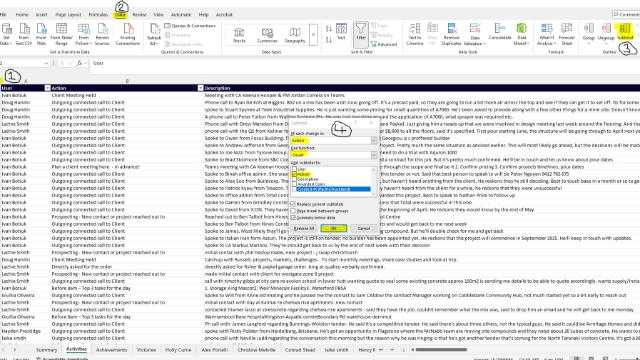The image size is (640, 360).
Task: Import data From Text/CSV
Action: pyautogui.click(x=24, y=34)
